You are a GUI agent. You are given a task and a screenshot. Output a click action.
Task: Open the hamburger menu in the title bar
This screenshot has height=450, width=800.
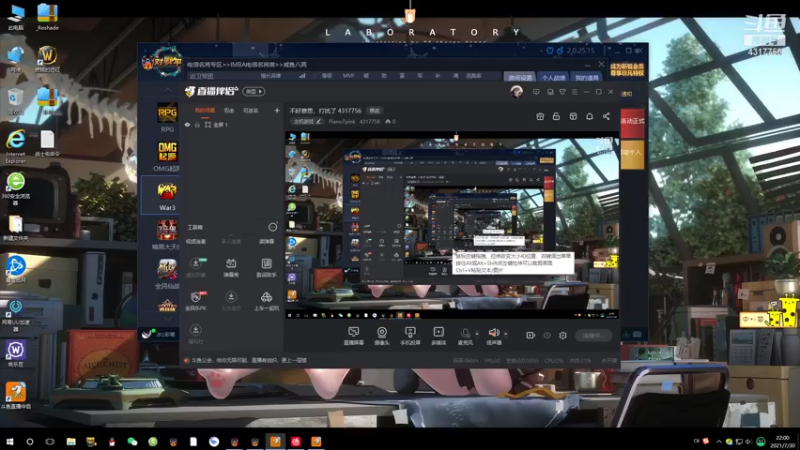574,92
